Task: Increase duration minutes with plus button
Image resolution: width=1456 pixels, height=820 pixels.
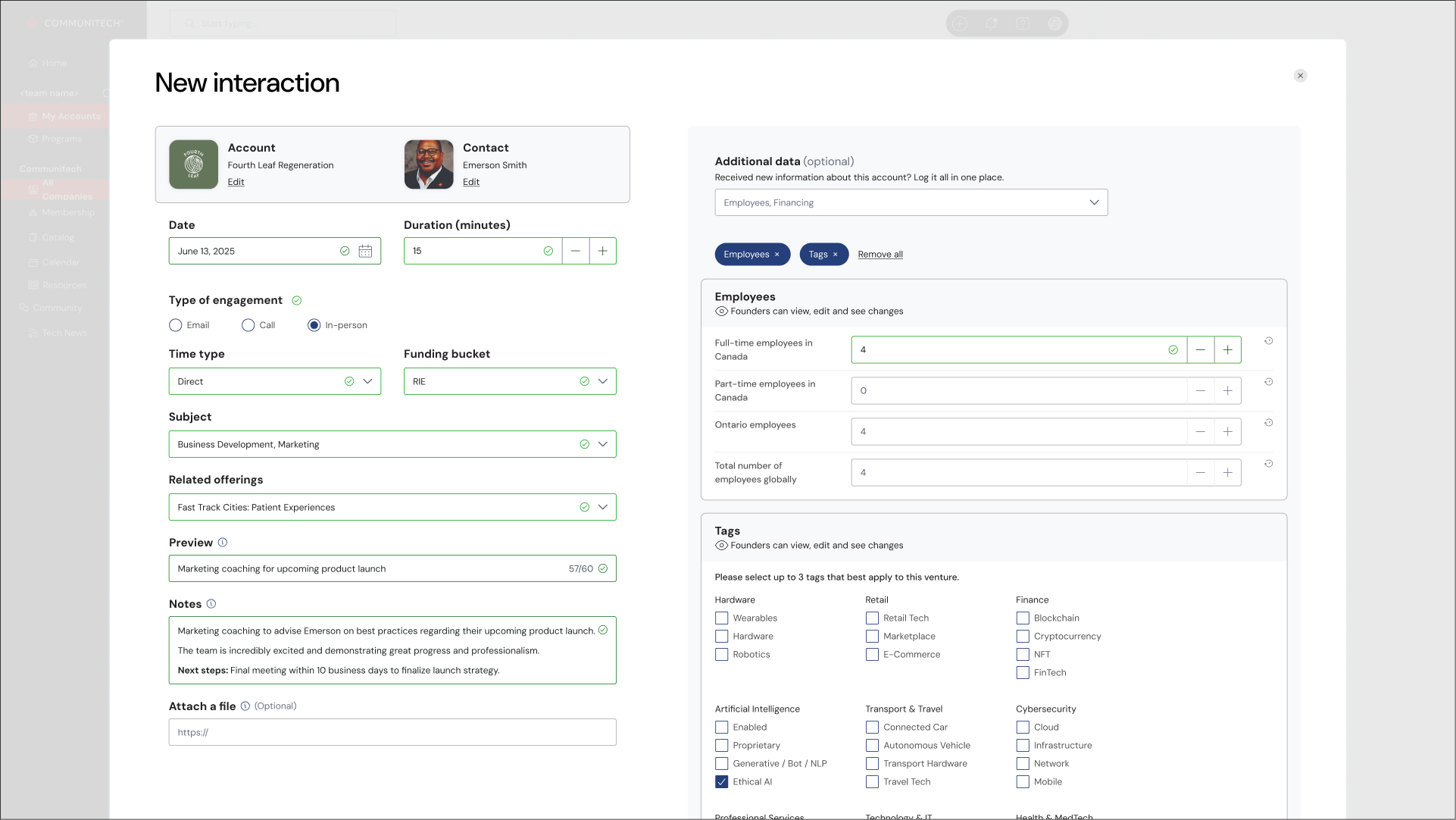Action: 602,251
